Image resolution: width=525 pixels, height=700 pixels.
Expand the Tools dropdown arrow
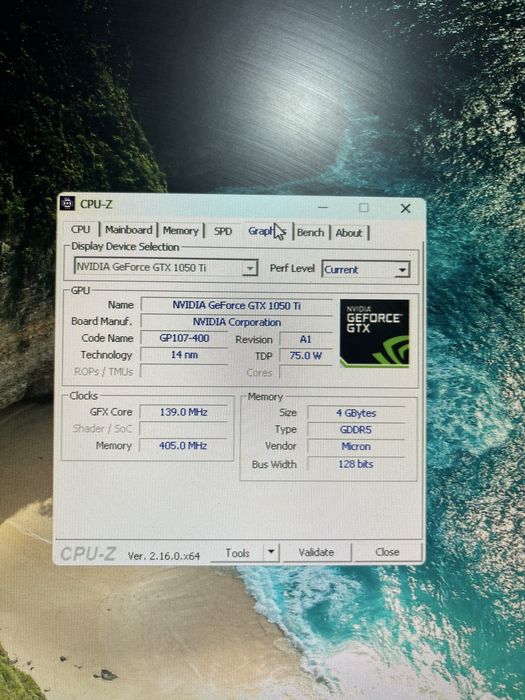point(271,553)
